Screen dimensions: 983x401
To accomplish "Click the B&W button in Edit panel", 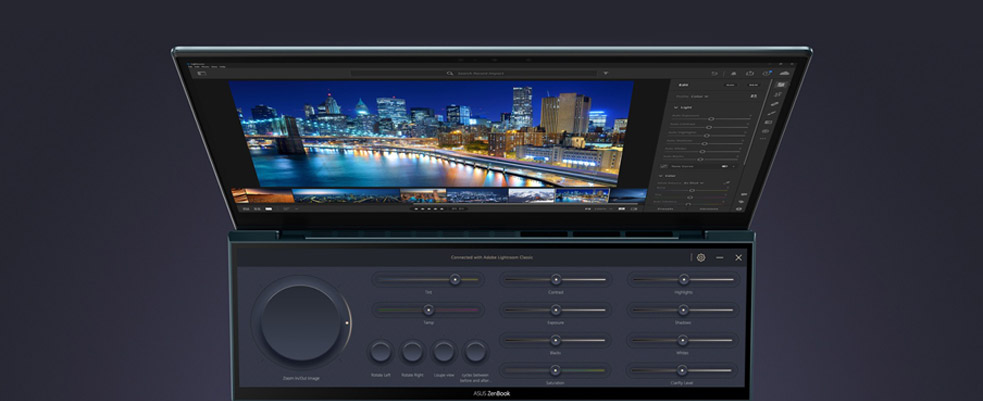I will pyautogui.click(x=752, y=85).
